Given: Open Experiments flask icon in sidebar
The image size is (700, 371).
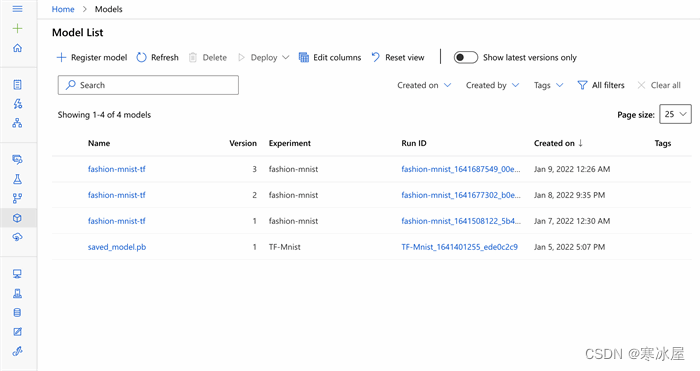Looking at the screenshot, I should click(17, 179).
